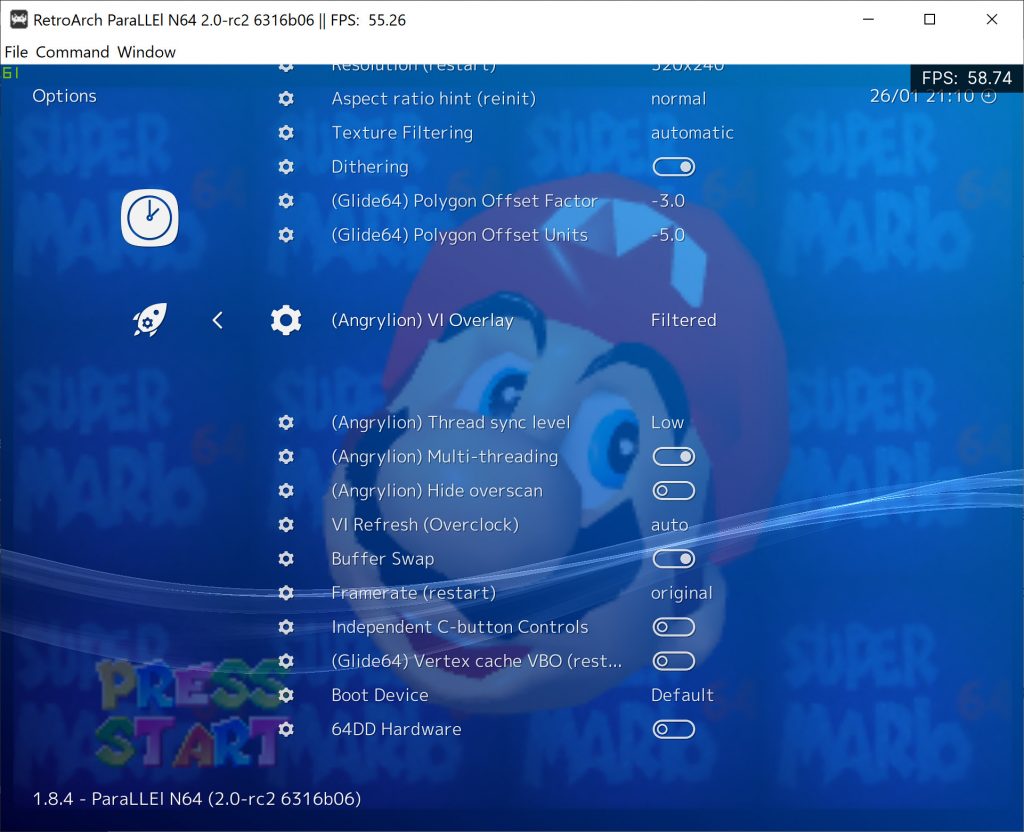Click gear icon beside Boot Device
1024x832 pixels.
point(286,695)
